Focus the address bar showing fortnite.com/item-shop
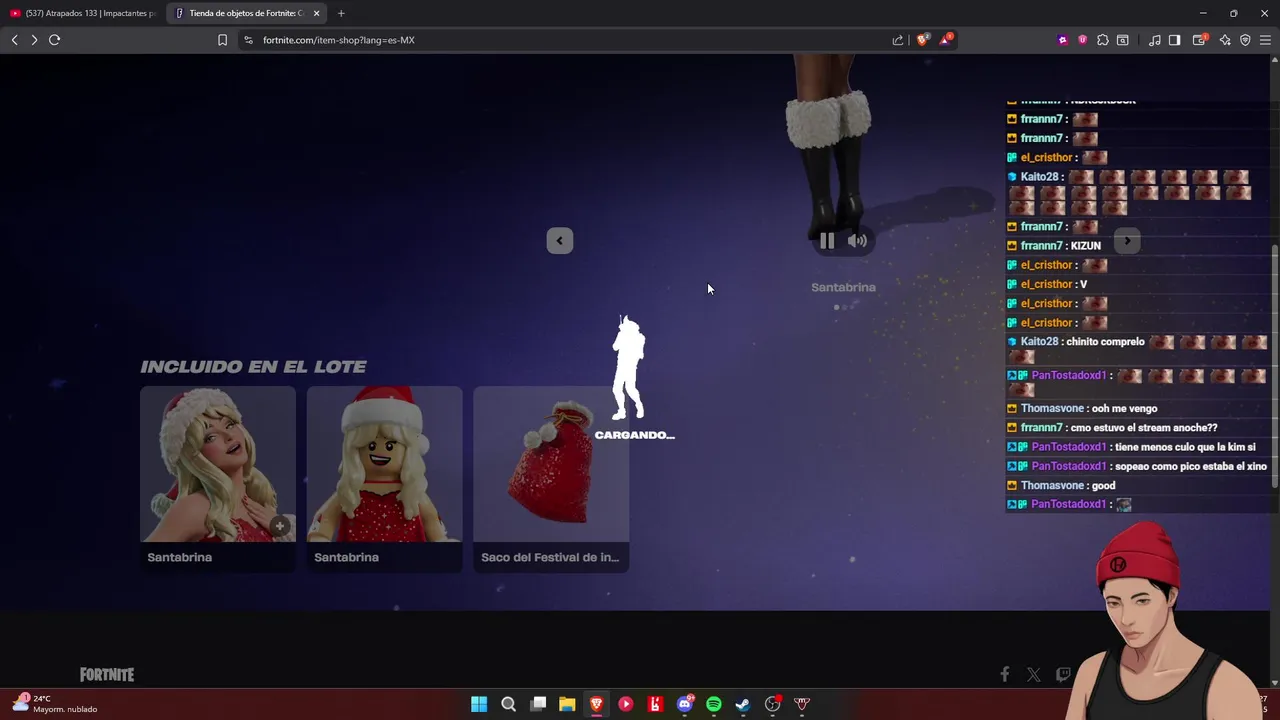The image size is (1280, 720). pyautogui.click(x=570, y=40)
